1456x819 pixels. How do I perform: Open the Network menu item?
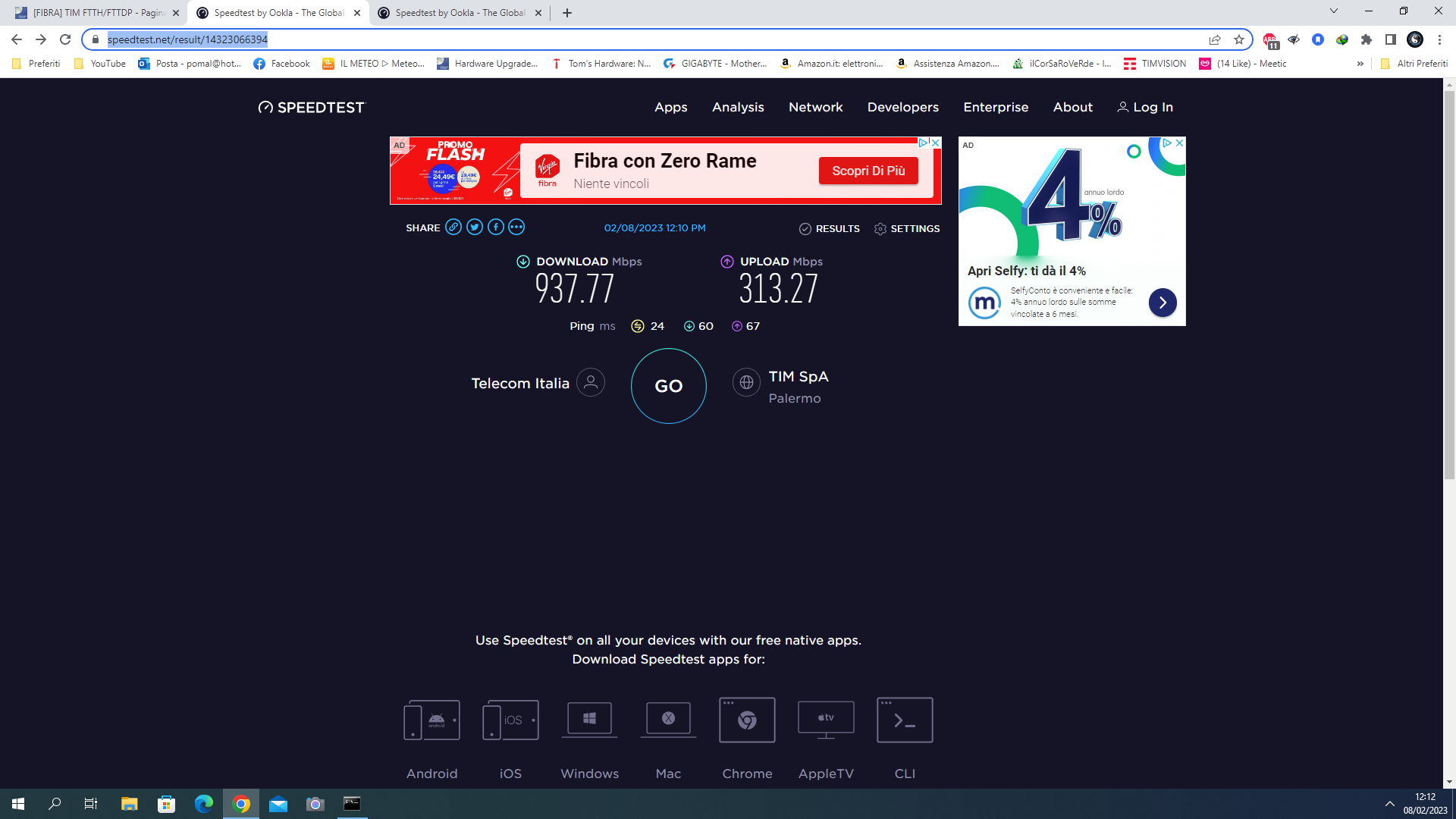[x=815, y=107]
